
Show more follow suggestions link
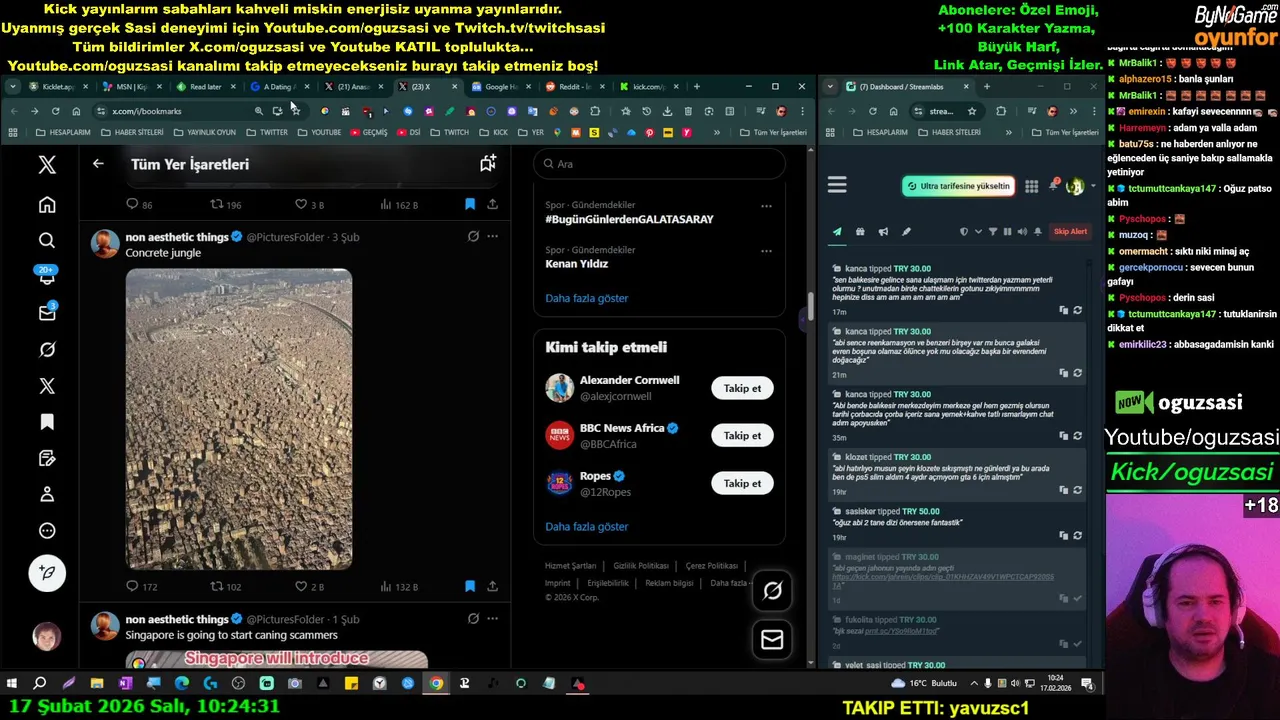[x=587, y=526]
